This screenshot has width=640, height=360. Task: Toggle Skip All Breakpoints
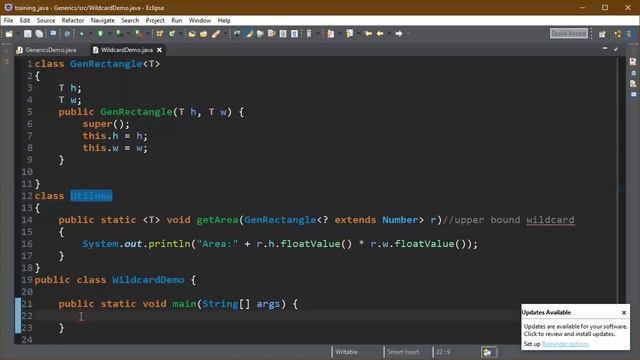pos(67,33)
